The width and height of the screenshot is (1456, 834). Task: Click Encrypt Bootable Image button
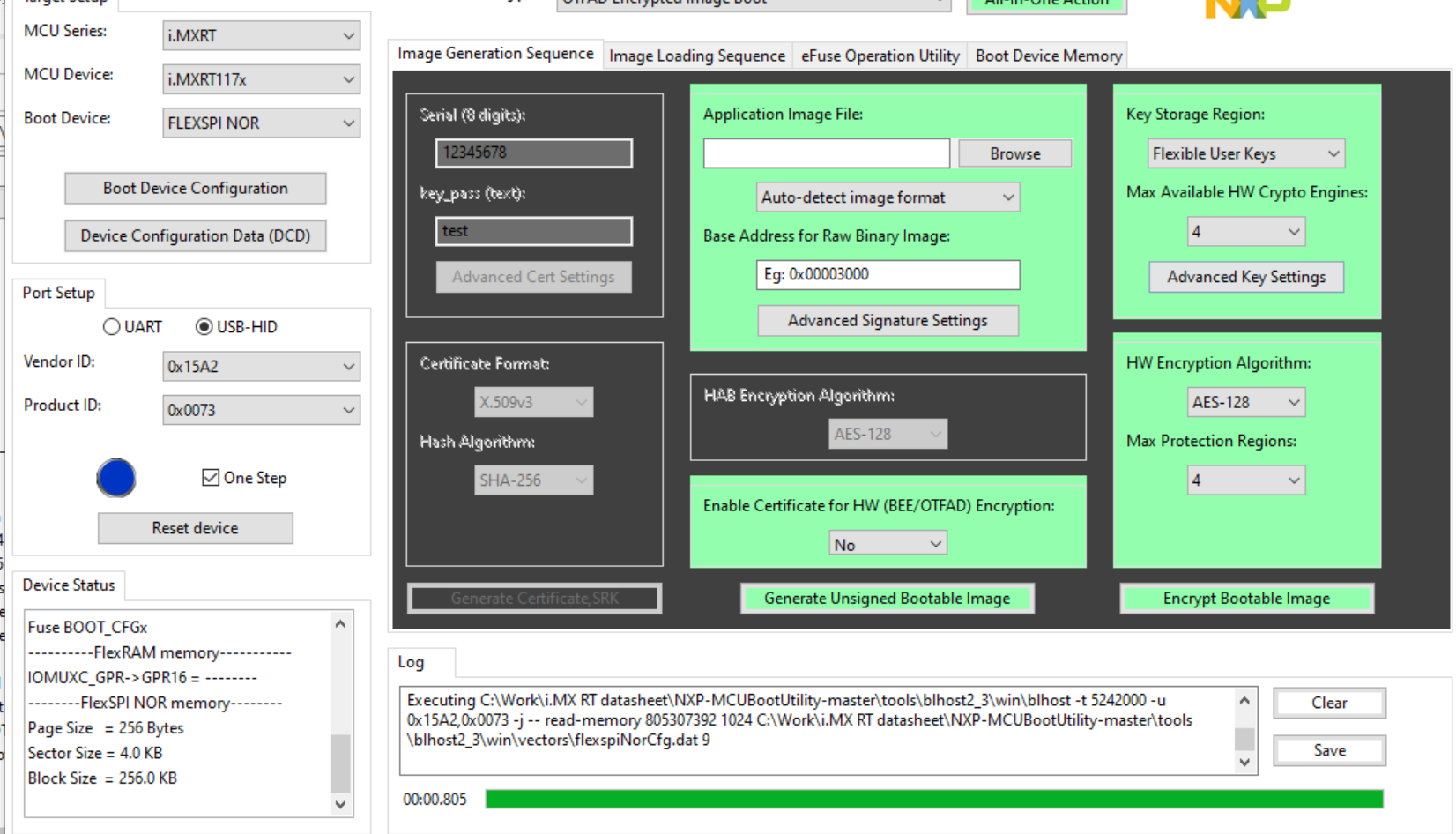coord(1246,599)
